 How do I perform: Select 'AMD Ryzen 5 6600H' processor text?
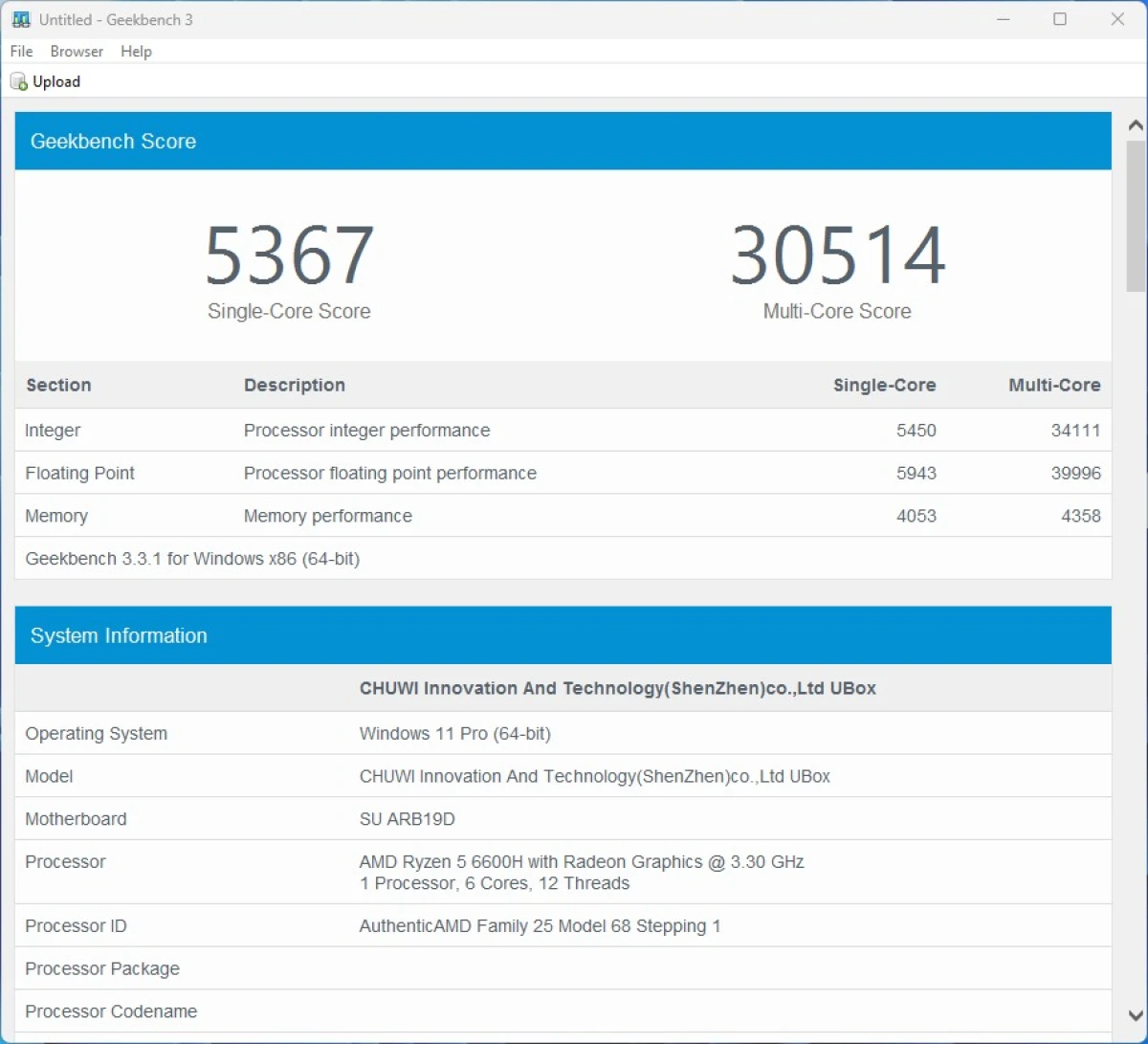point(582,862)
